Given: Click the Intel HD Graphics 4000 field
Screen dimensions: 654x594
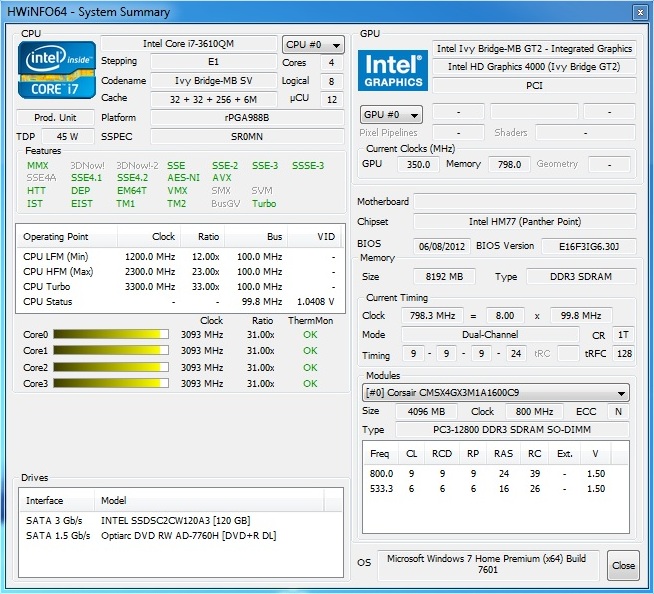Looking at the screenshot, I should (534, 66).
